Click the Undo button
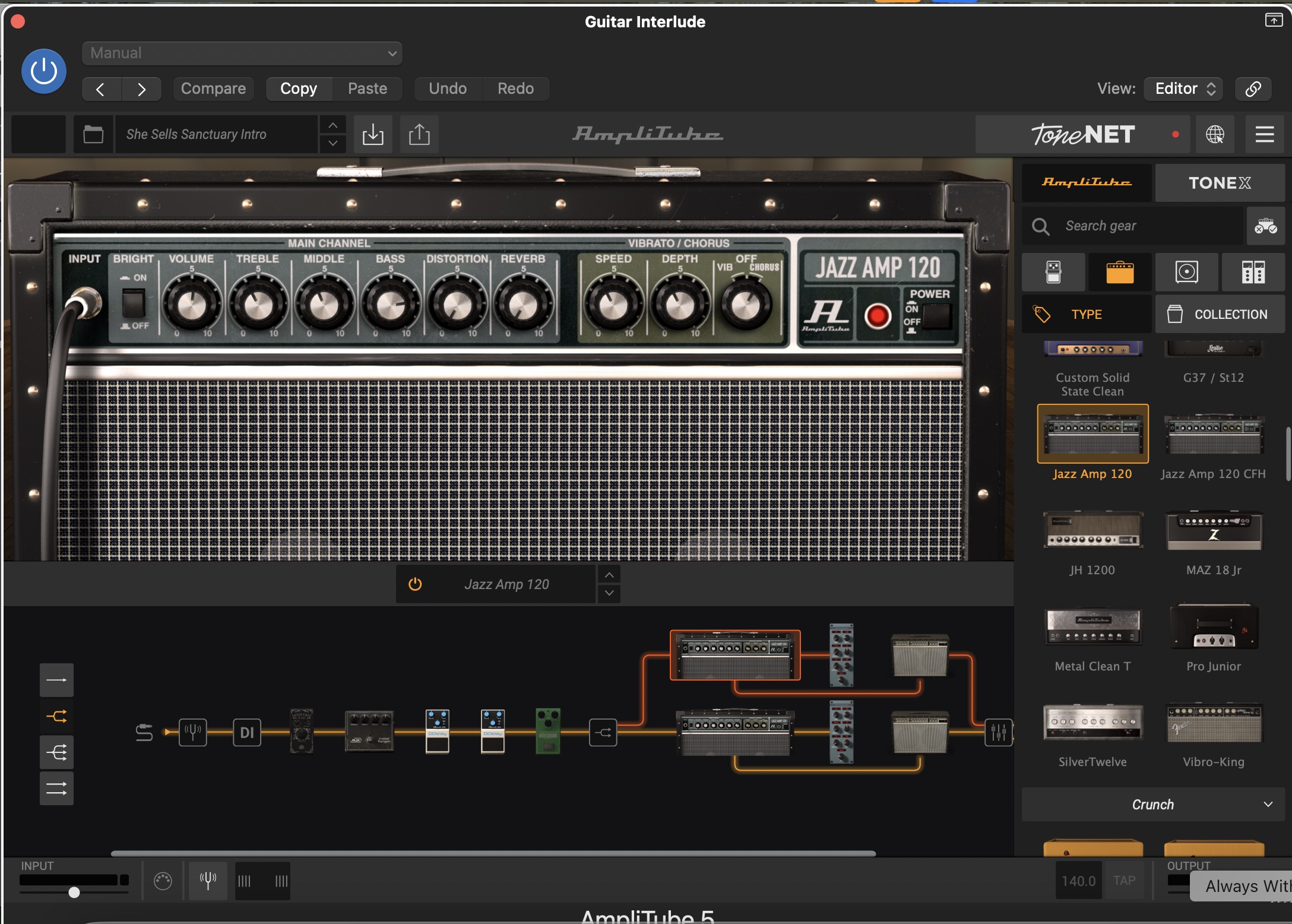The image size is (1292, 924). coord(448,89)
